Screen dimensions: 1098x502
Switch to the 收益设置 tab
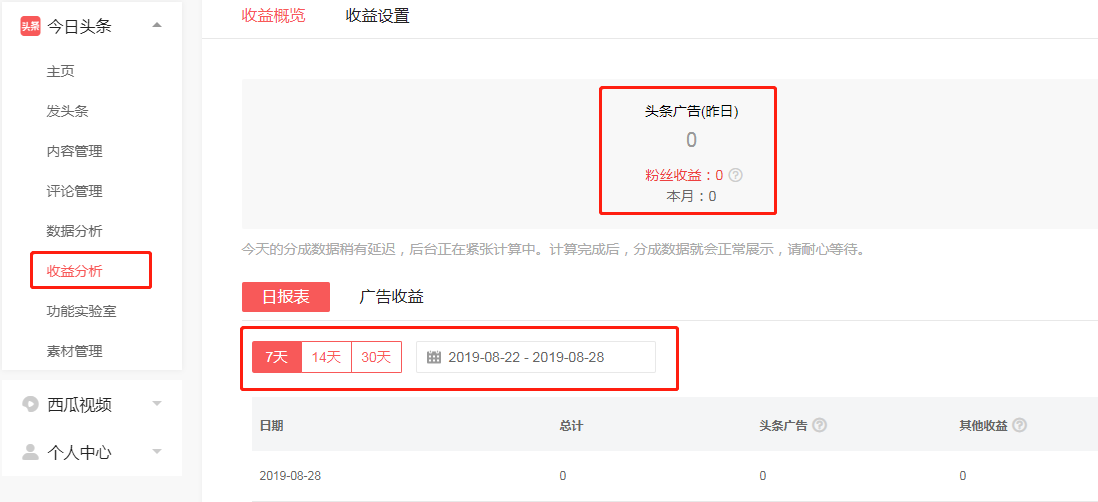377,16
